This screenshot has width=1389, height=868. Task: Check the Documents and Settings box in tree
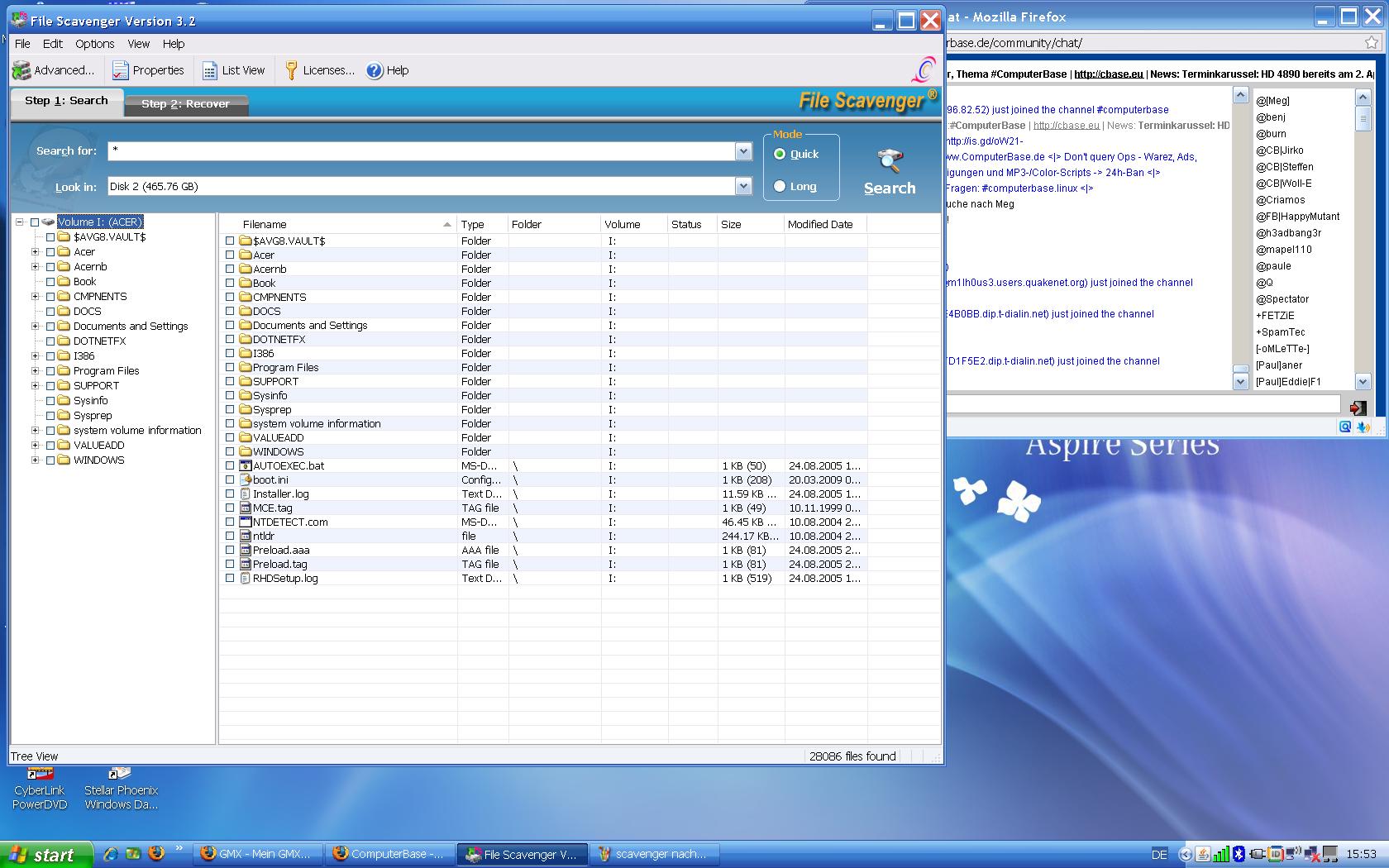(x=50, y=327)
